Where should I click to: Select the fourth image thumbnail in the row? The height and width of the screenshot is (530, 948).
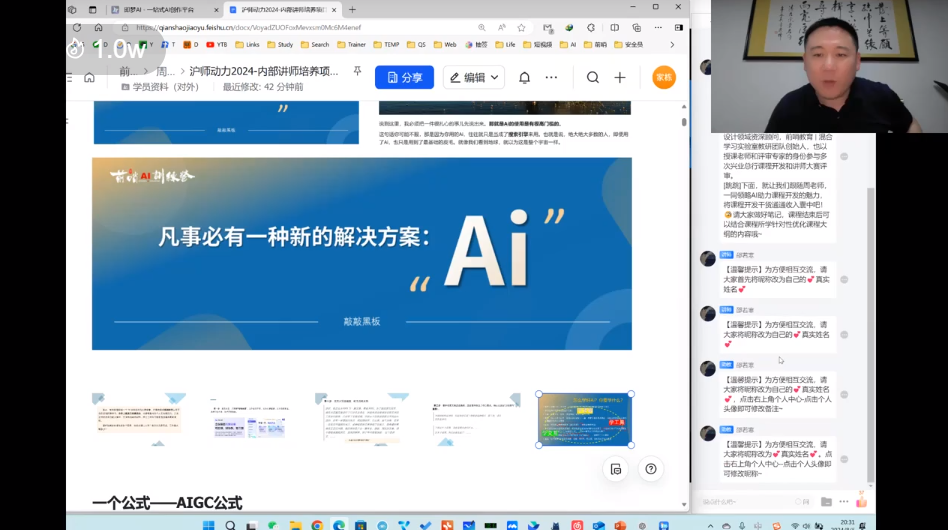click(x=473, y=419)
